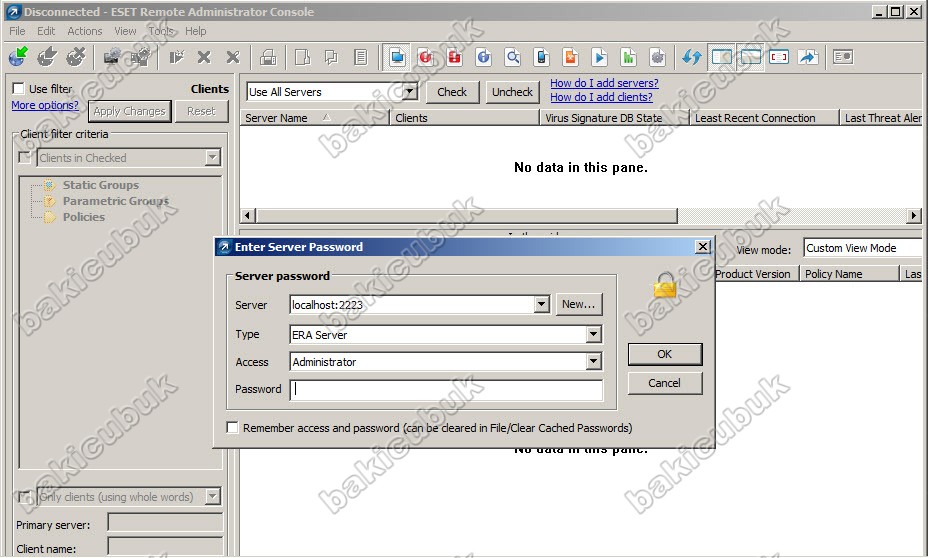Enable the Use filter checkbox
The height and width of the screenshot is (558, 928).
coord(18,89)
